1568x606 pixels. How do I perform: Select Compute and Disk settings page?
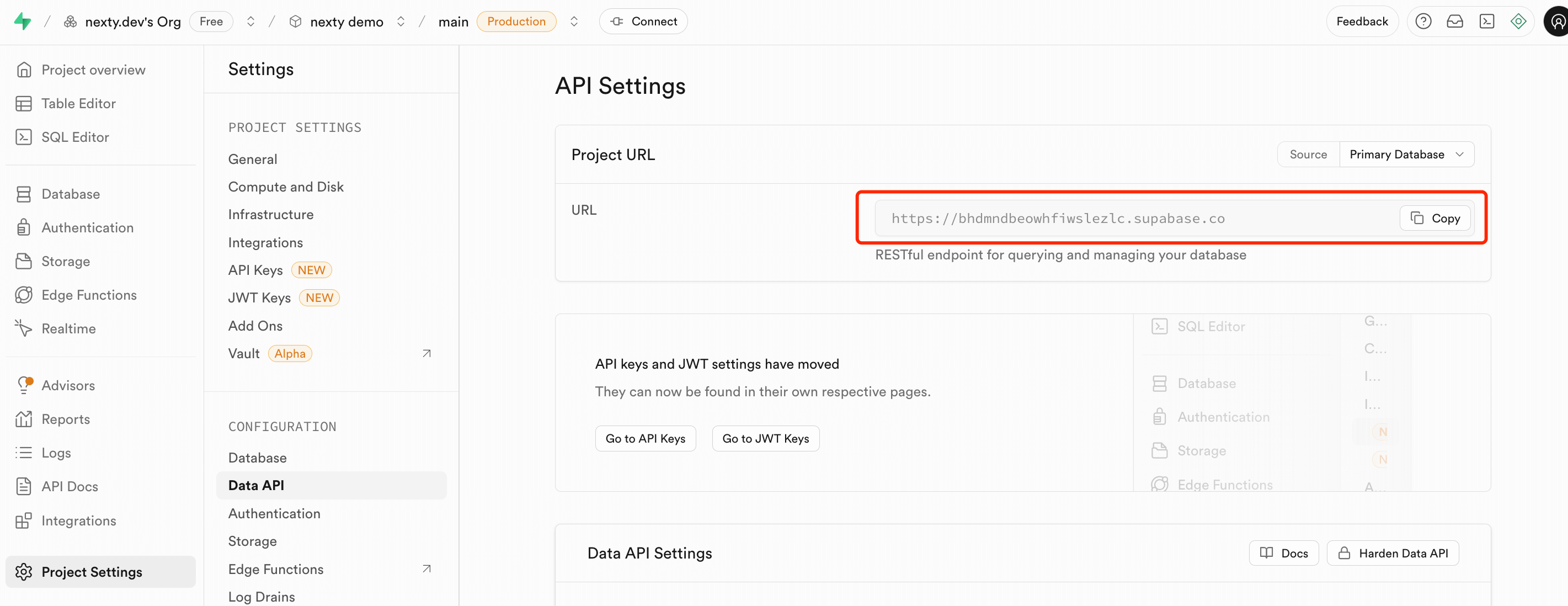(285, 187)
